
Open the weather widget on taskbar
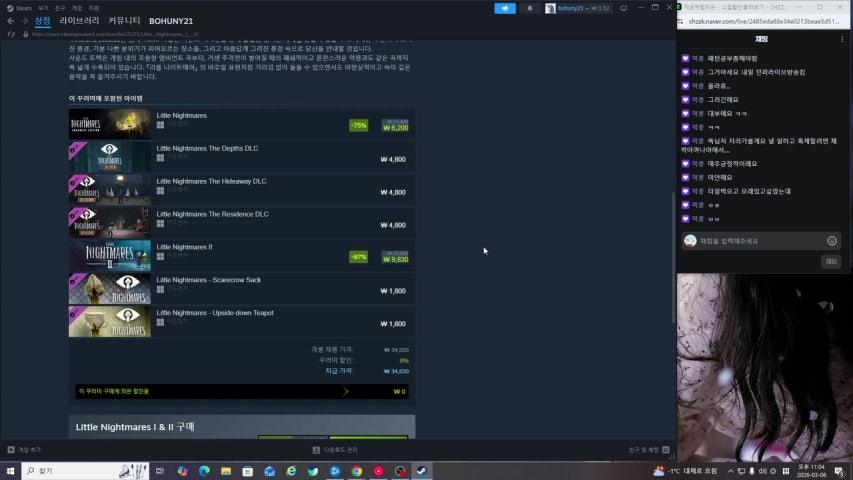pos(685,471)
